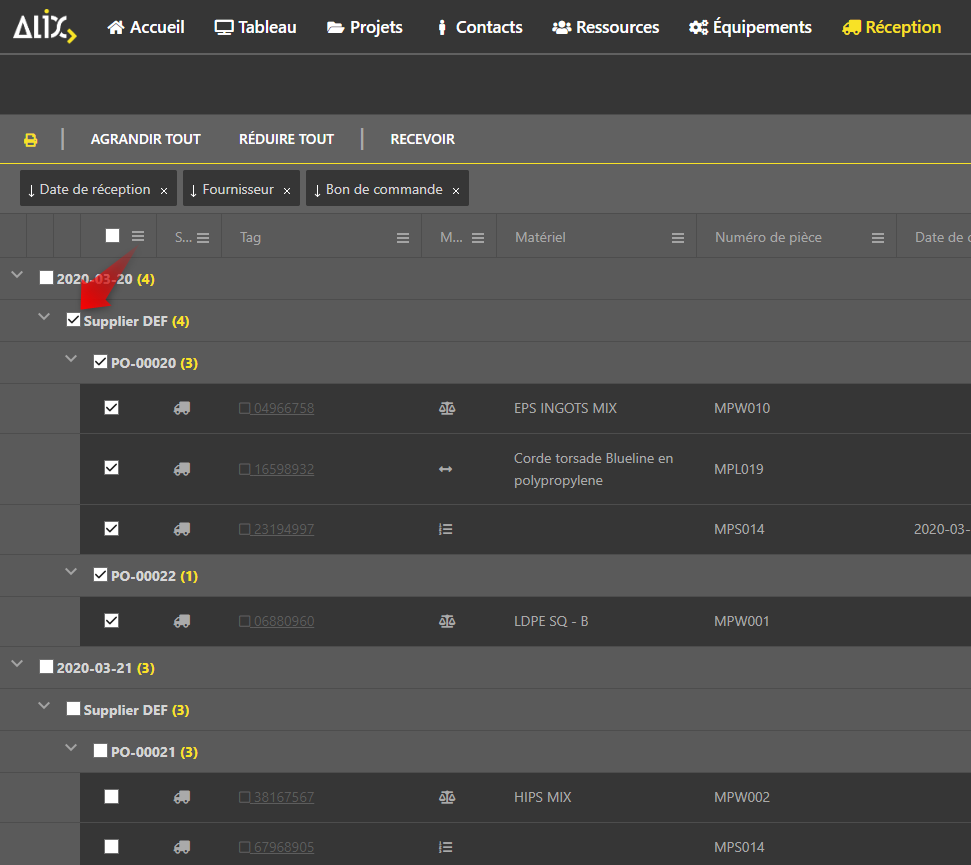Open the Tableau menu

pyautogui.click(x=255, y=27)
